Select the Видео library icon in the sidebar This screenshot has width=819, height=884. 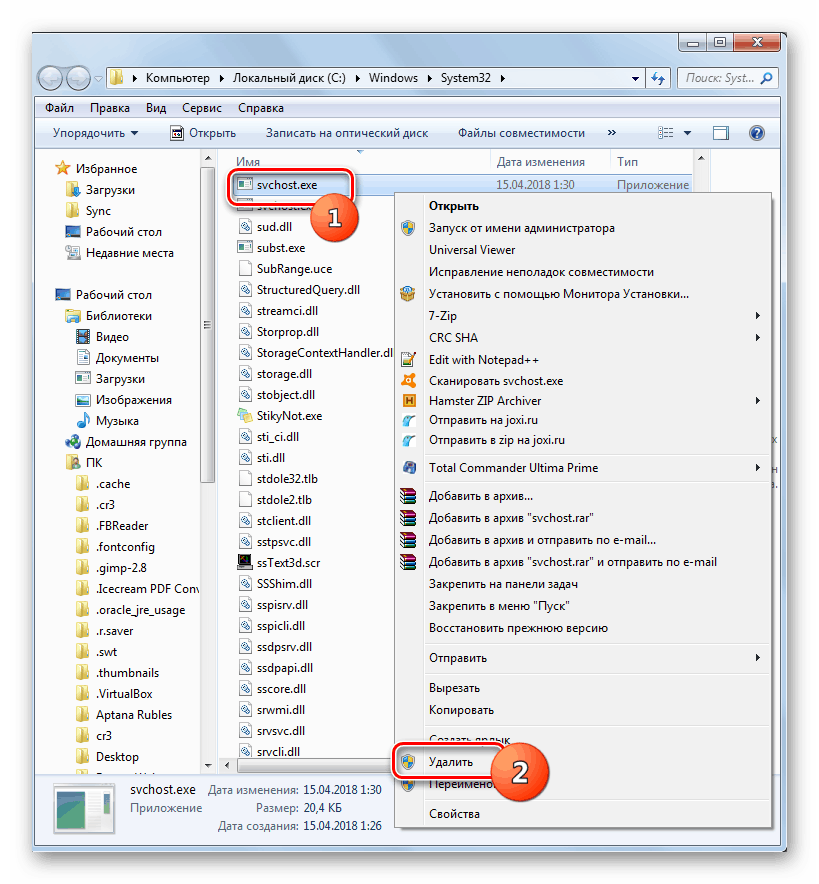(82, 336)
